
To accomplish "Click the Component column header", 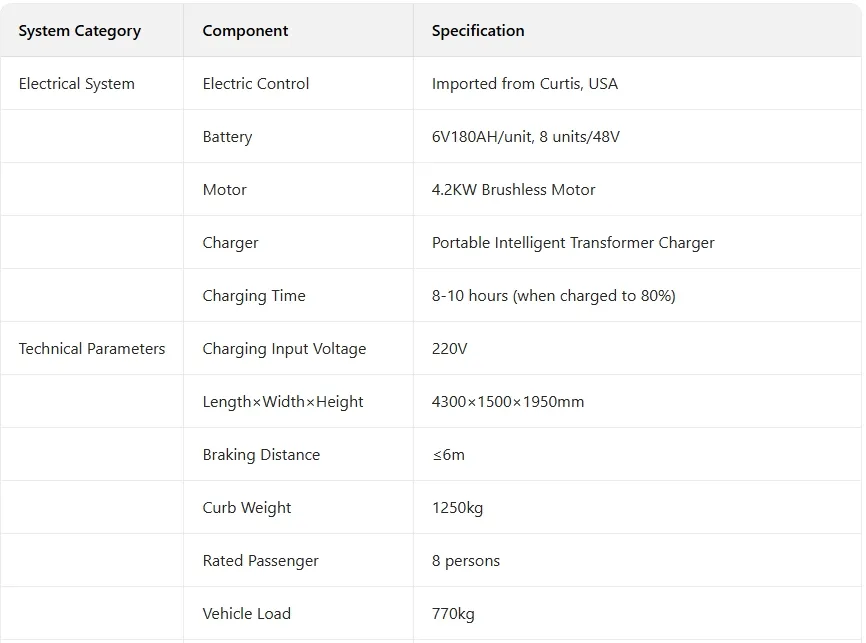I will pyautogui.click(x=245, y=31).
